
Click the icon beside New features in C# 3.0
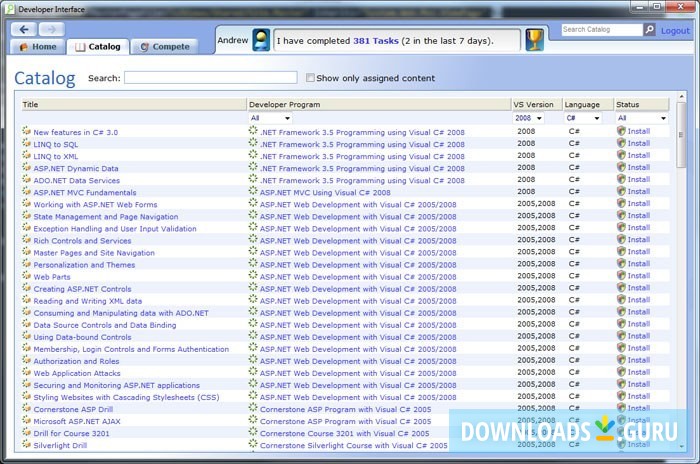pos(26,131)
